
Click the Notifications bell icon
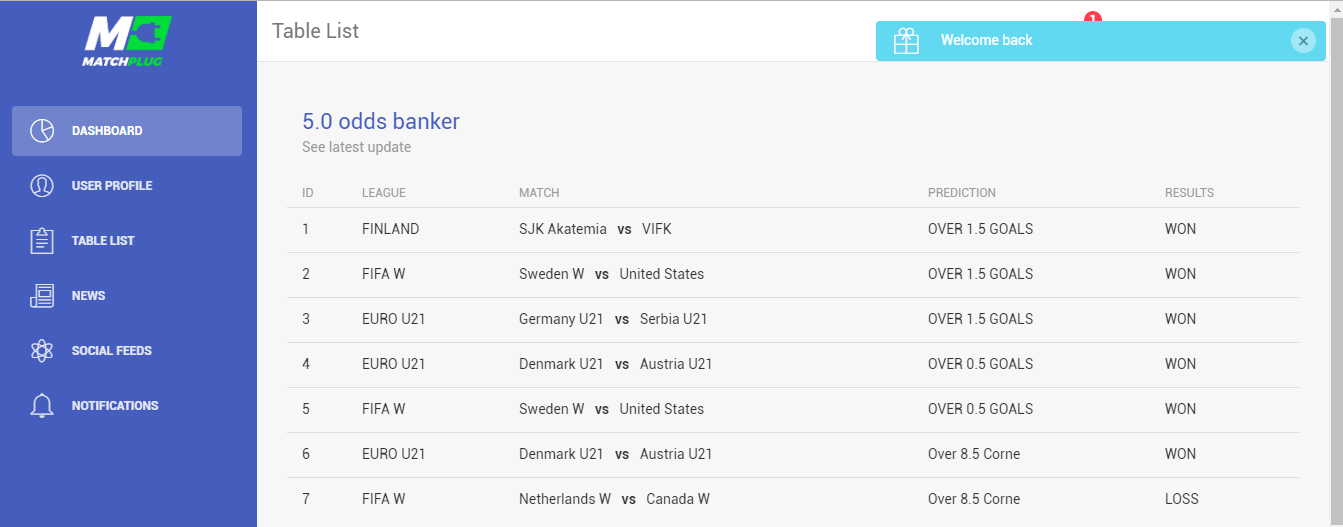42,406
